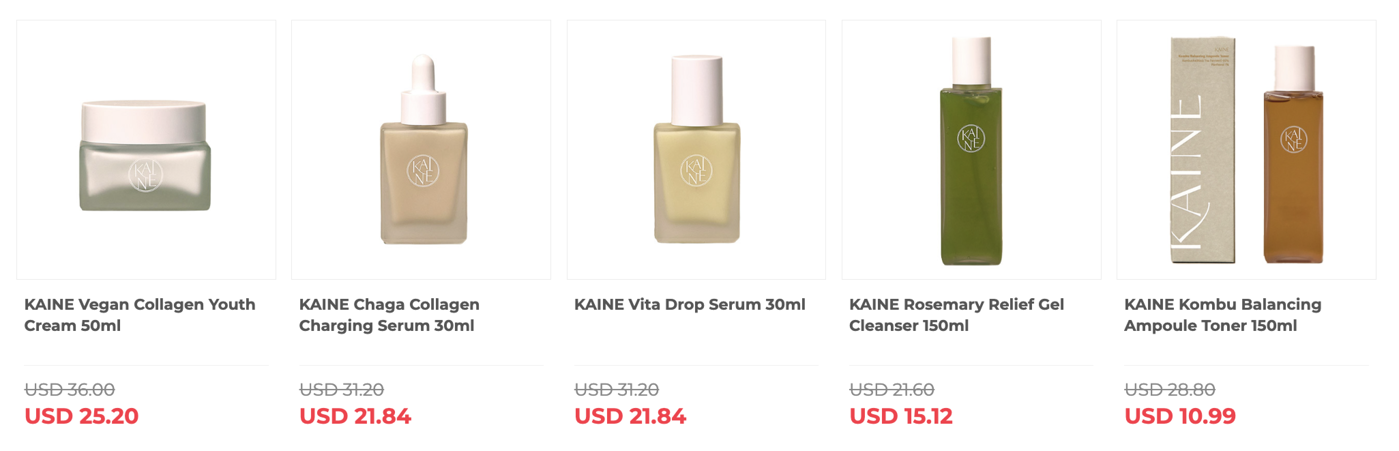The width and height of the screenshot is (1399, 451).
Task: Open the Chaga Collagen Charging Serum image
Action: [x=421, y=150]
